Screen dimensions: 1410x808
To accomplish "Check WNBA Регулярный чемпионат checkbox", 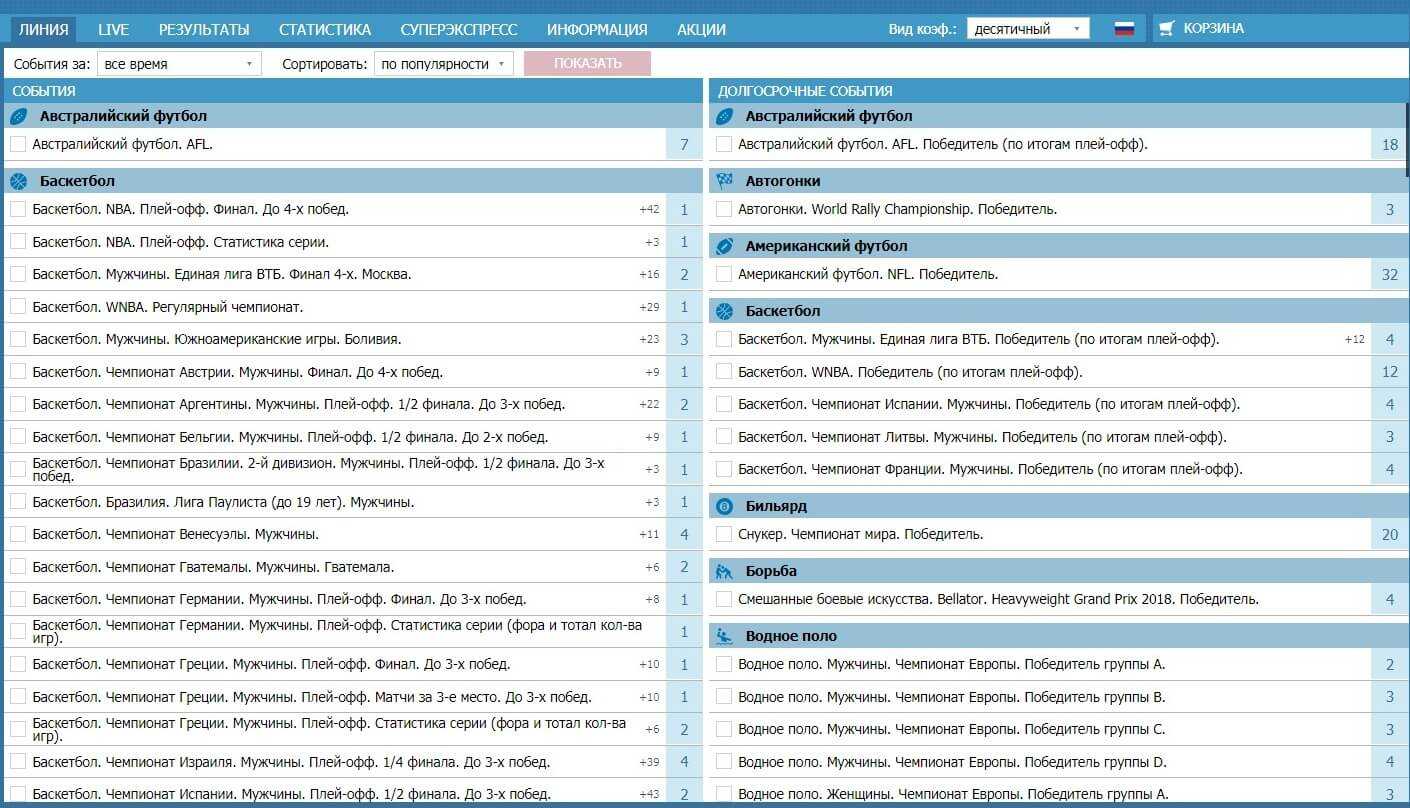I will 18,307.
